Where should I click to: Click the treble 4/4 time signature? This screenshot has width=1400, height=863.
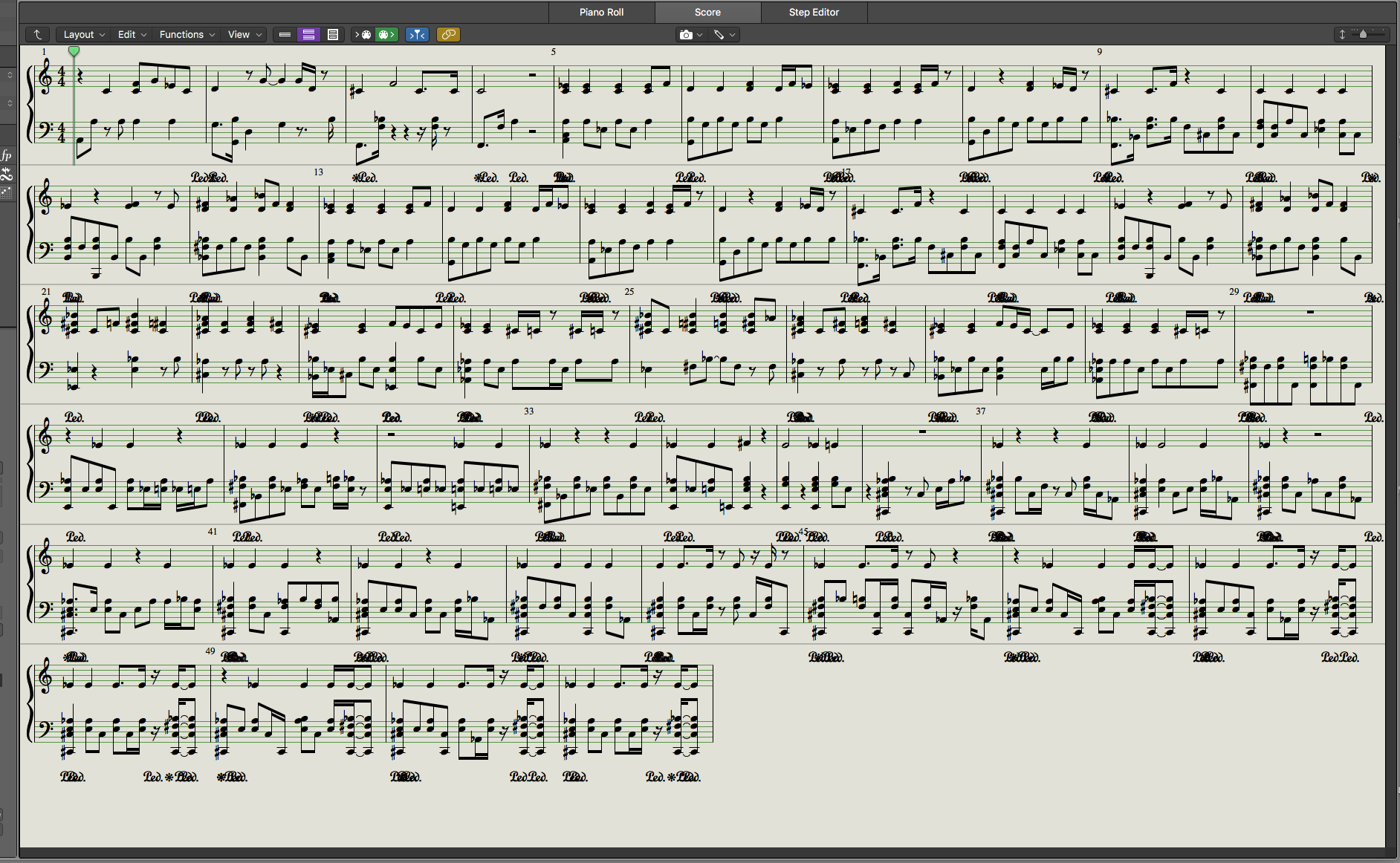[x=62, y=77]
